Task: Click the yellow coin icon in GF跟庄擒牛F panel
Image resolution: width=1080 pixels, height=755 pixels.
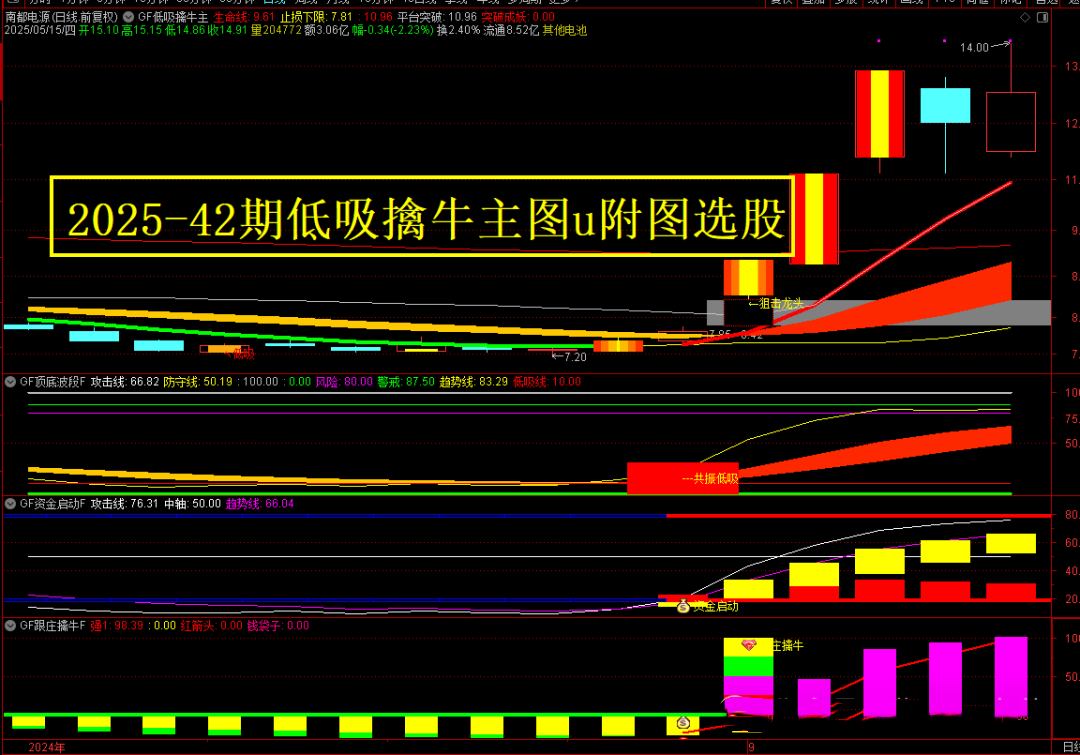Action: 684,722
